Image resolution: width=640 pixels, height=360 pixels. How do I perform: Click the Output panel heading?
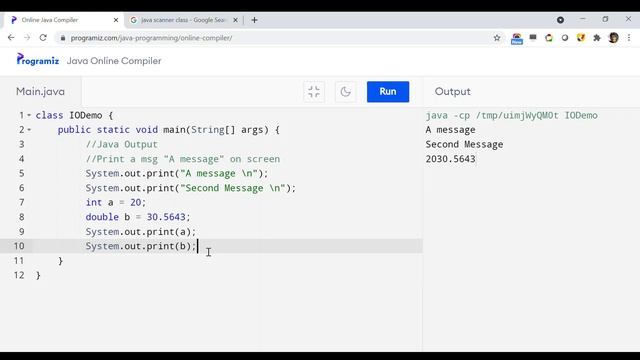(x=452, y=91)
